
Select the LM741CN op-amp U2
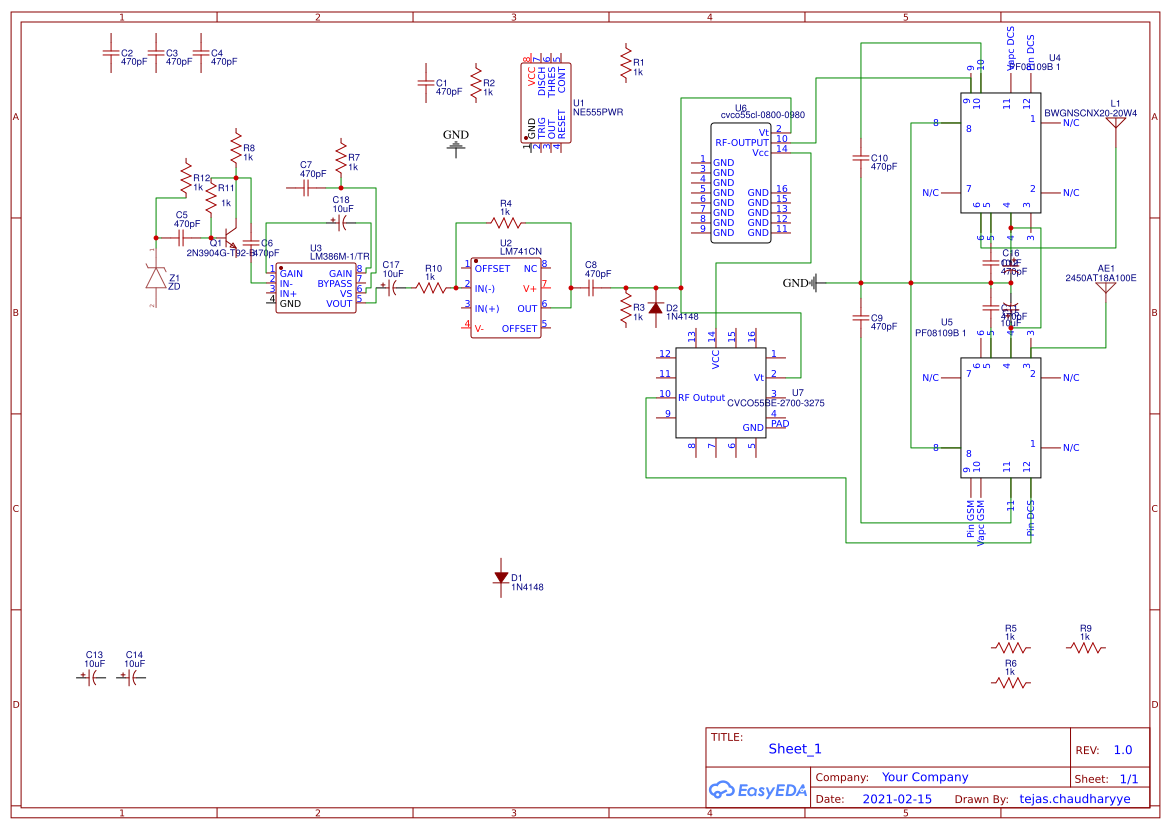pyautogui.click(x=505, y=300)
